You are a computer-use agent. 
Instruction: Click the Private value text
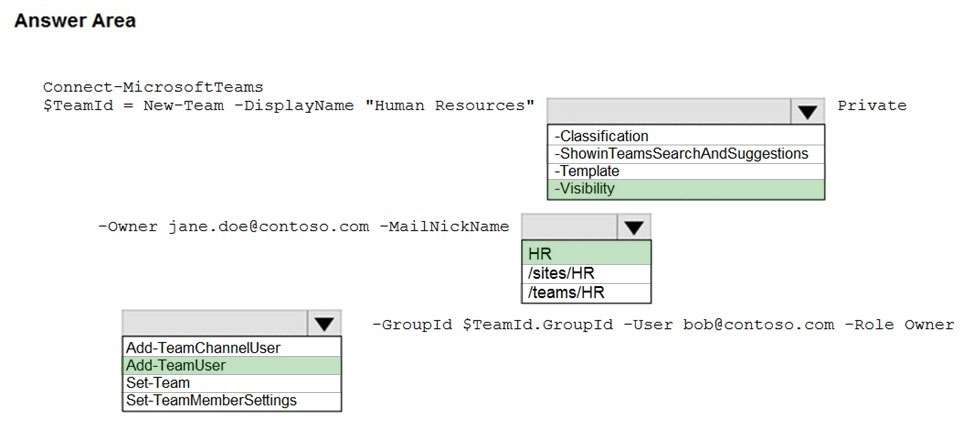coord(872,106)
